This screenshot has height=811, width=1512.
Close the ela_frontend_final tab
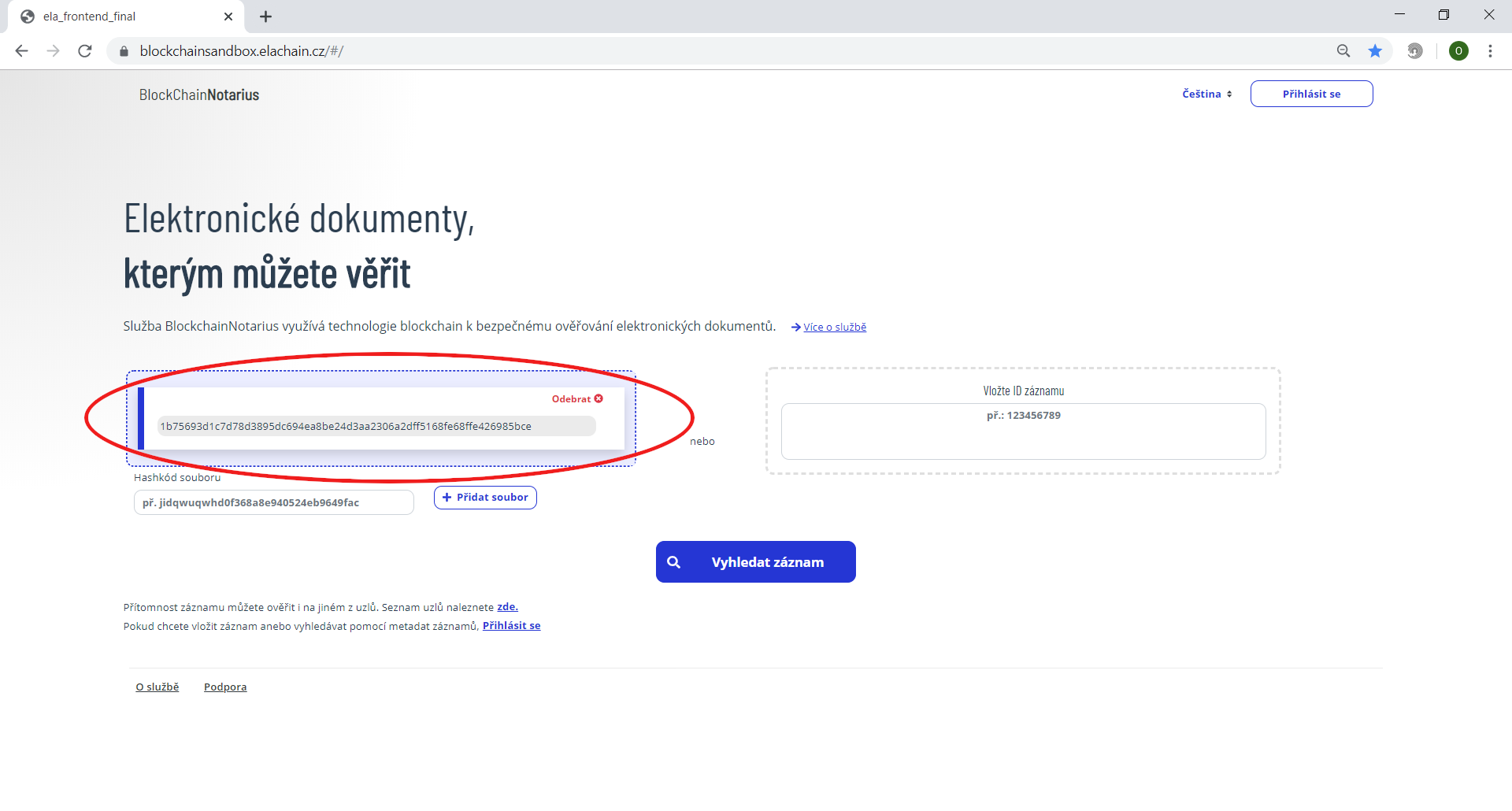pos(228,17)
